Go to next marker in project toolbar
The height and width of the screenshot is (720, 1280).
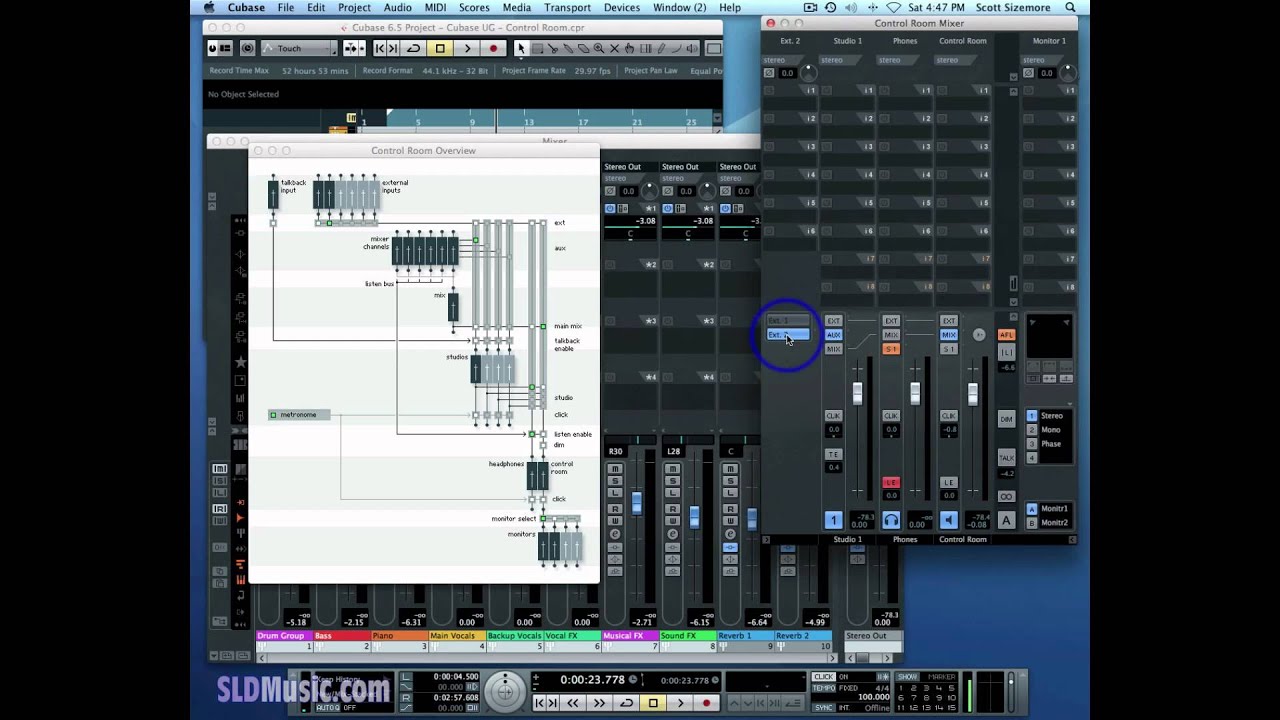coord(393,48)
